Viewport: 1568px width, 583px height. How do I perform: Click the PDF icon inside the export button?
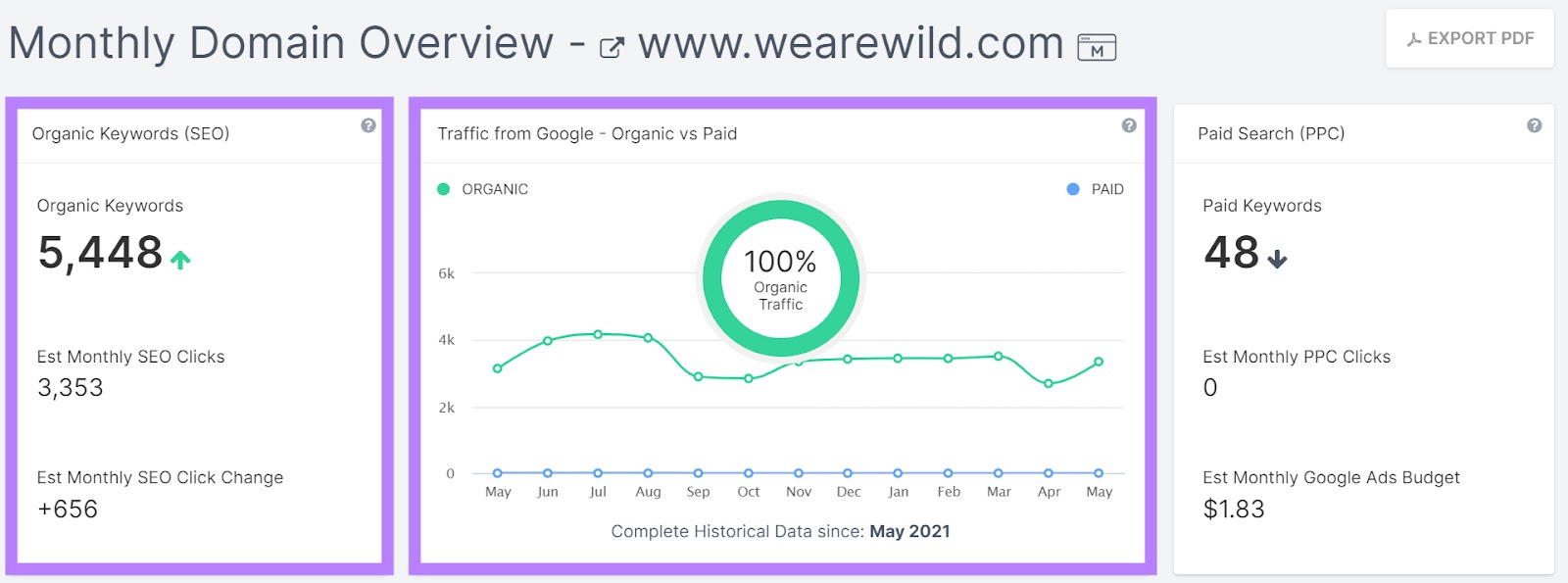pyautogui.click(x=1414, y=38)
